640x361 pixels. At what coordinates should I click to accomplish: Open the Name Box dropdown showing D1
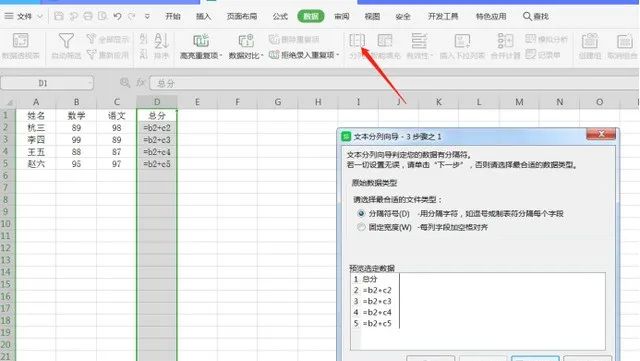90,83
